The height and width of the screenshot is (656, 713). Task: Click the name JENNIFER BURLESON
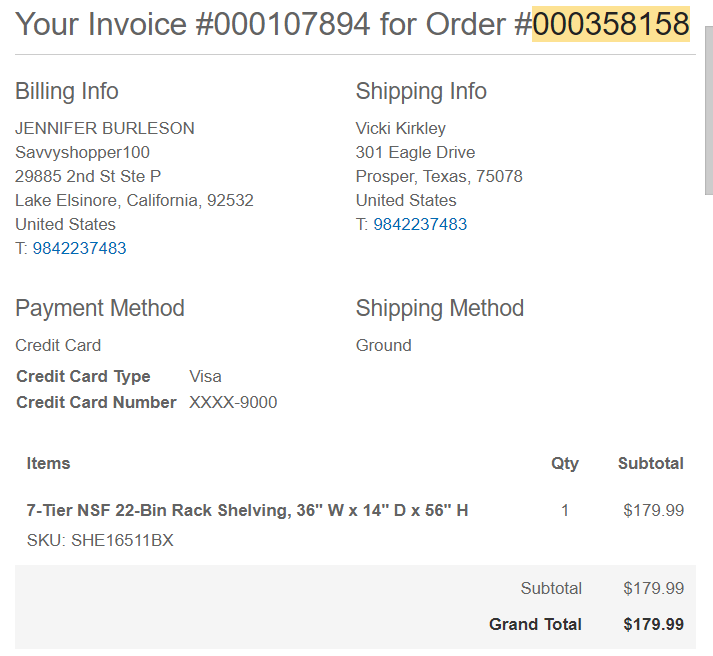[105, 128]
